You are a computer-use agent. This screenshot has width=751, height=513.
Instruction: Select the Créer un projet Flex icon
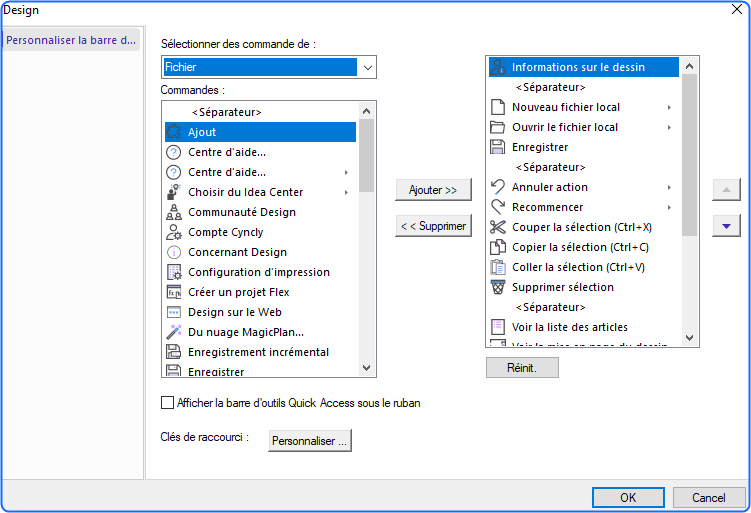coord(173,292)
